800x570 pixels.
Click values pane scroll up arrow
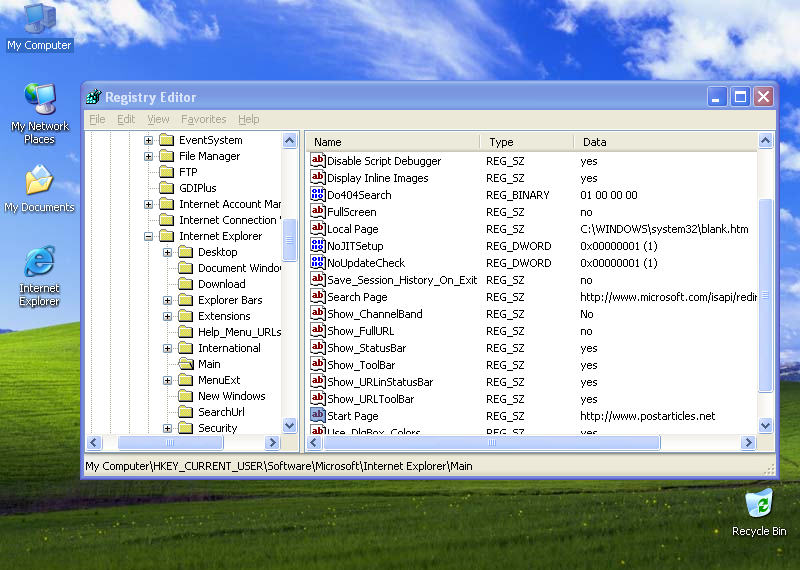[x=765, y=140]
